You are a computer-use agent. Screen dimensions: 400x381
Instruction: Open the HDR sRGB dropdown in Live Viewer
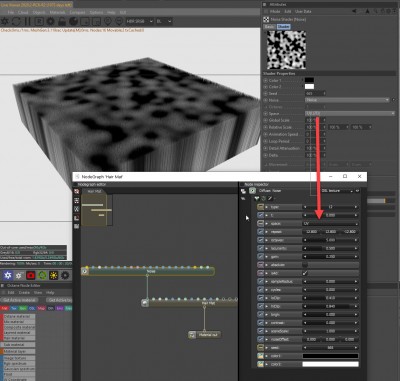click(139, 21)
